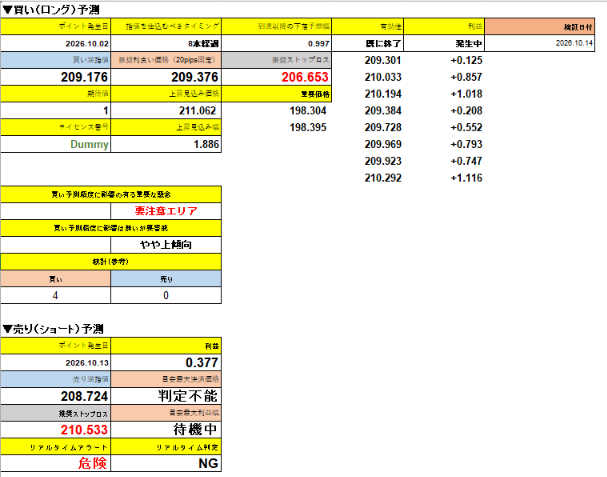
Task: Select the short date cell 2026.10.13
Action: pos(56,363)
